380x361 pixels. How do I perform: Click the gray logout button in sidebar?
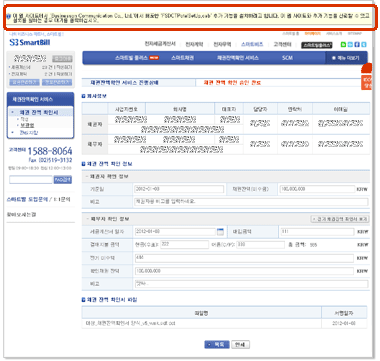[62, 59]
